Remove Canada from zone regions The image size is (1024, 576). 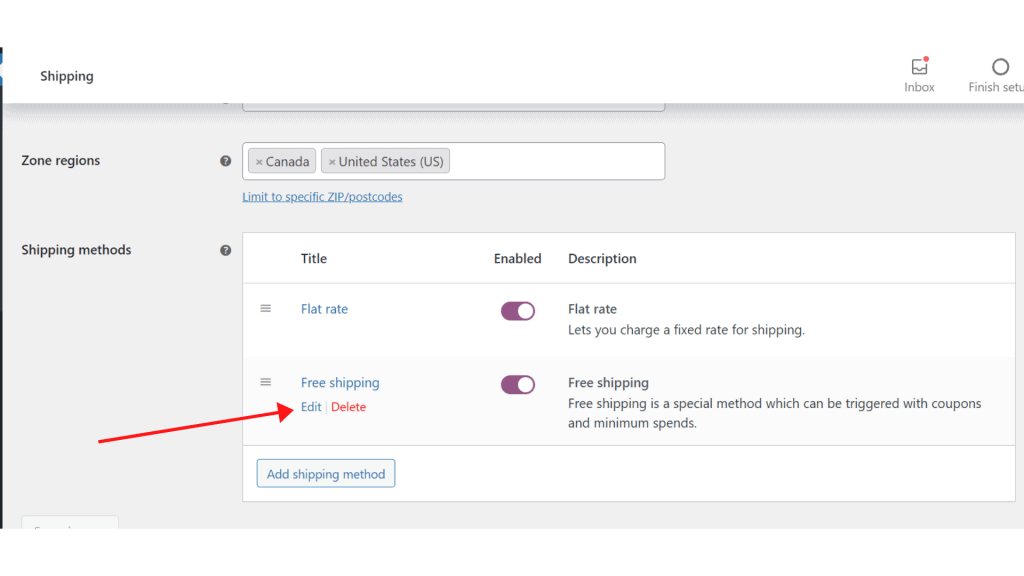(x=259, y=162)
